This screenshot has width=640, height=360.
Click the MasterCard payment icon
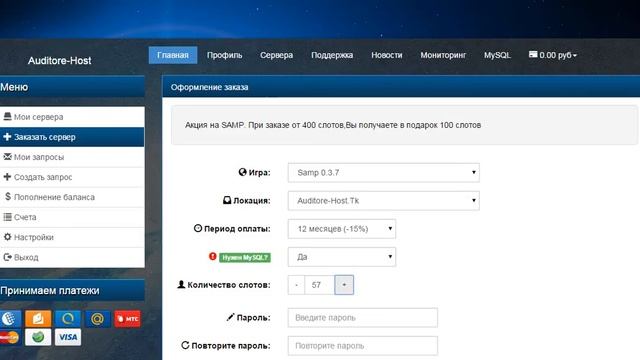(9, 337)
